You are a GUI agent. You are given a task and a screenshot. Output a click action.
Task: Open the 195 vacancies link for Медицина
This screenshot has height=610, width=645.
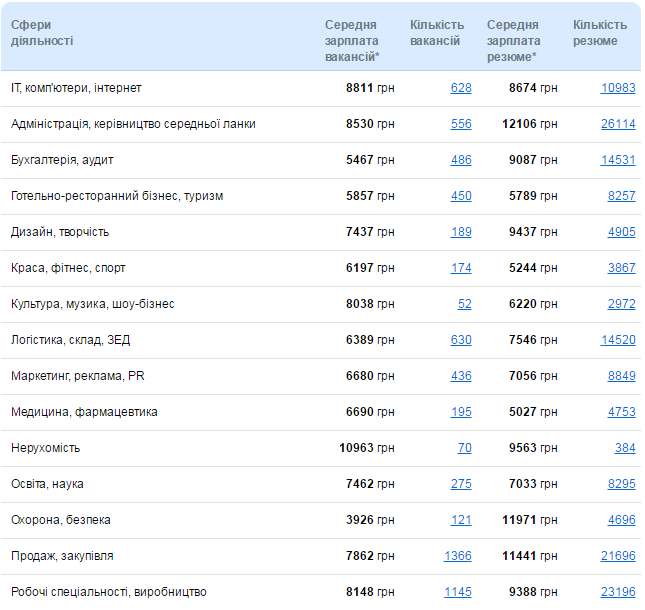click(x=461, y=412)
